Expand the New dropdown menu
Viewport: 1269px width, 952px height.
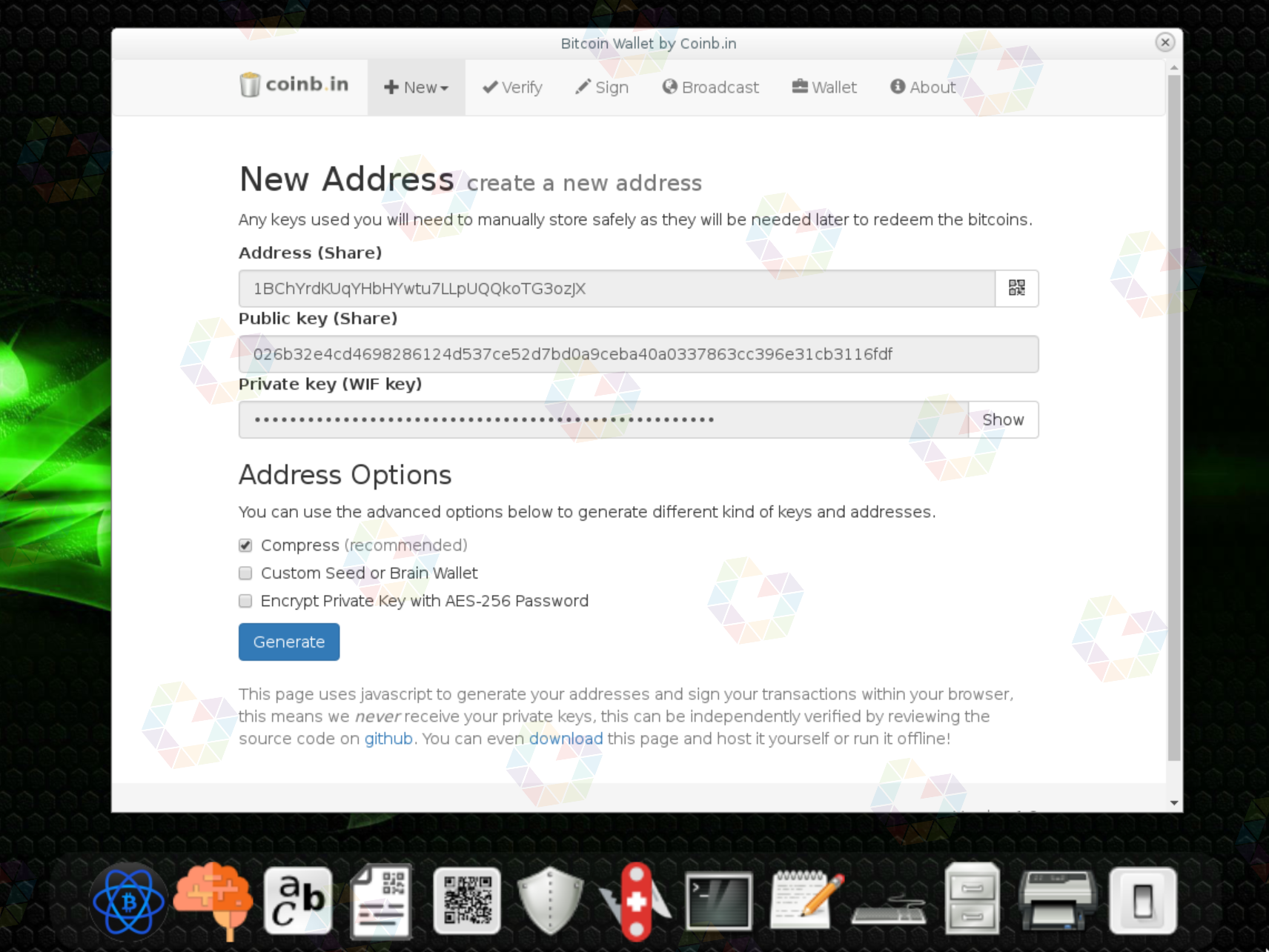pyautogui.click(x=417, y=87)
